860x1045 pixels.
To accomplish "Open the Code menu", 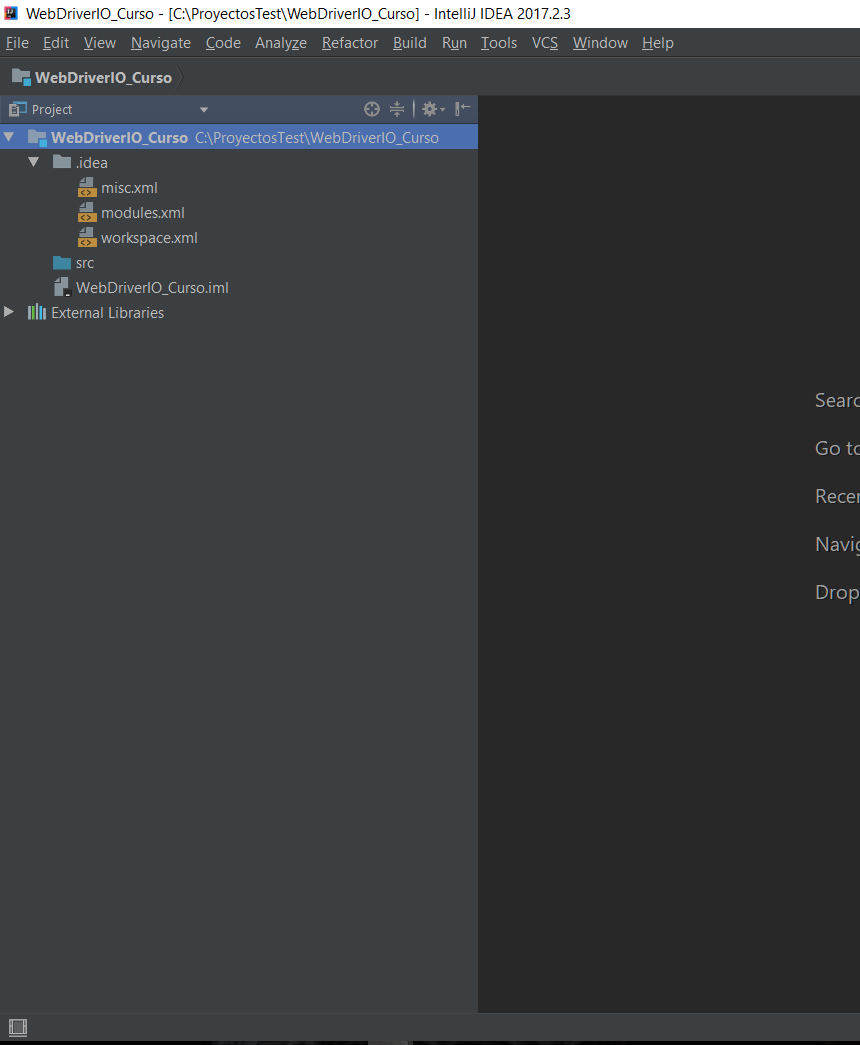I will pyautogui.click(x=223, y=43).
